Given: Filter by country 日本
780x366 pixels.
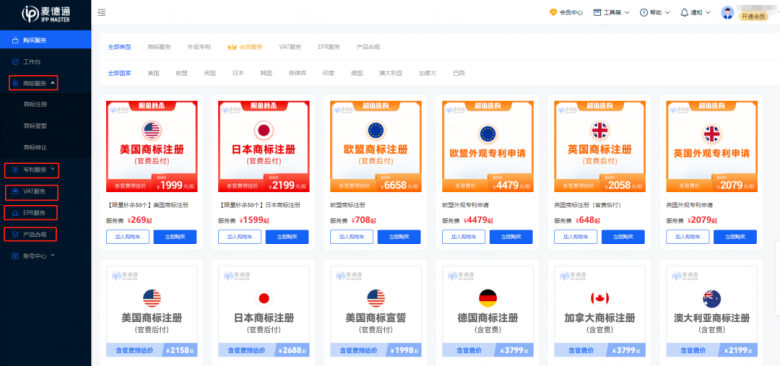Looking at the screenshot, I should point(238,73).
